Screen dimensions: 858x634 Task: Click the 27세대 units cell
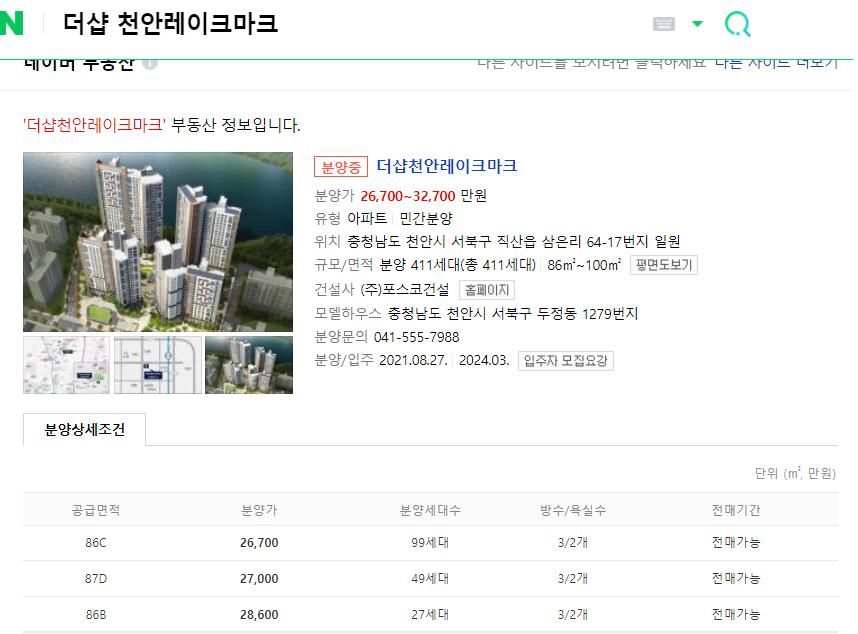430,615
